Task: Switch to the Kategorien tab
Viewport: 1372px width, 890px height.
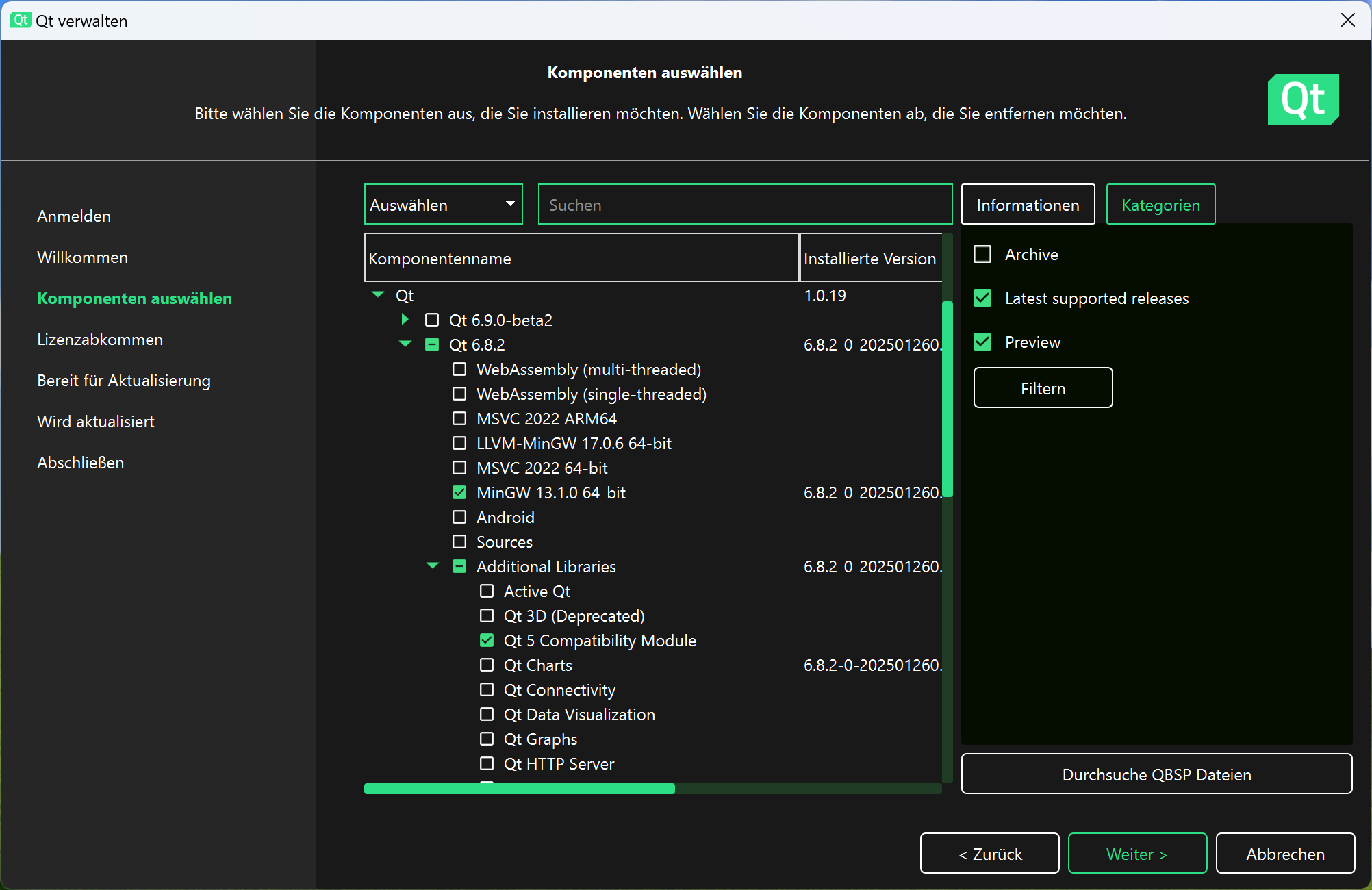Action: pyautogui.click(x=1160, y=205)
